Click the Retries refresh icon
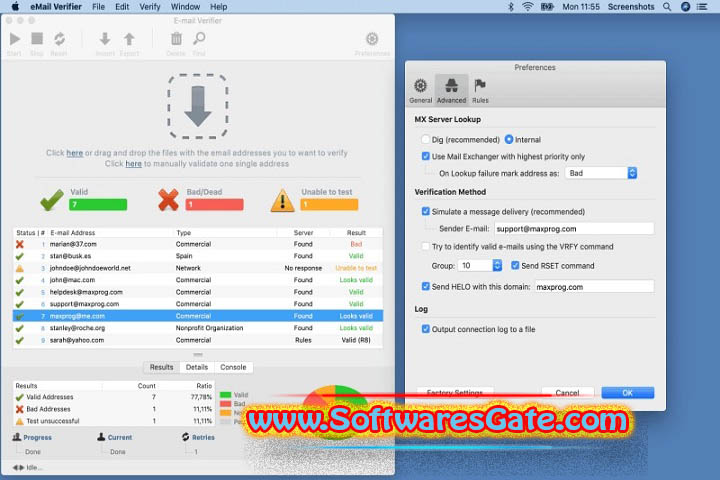This screenshot has height=480, width=720. [186, 437]
